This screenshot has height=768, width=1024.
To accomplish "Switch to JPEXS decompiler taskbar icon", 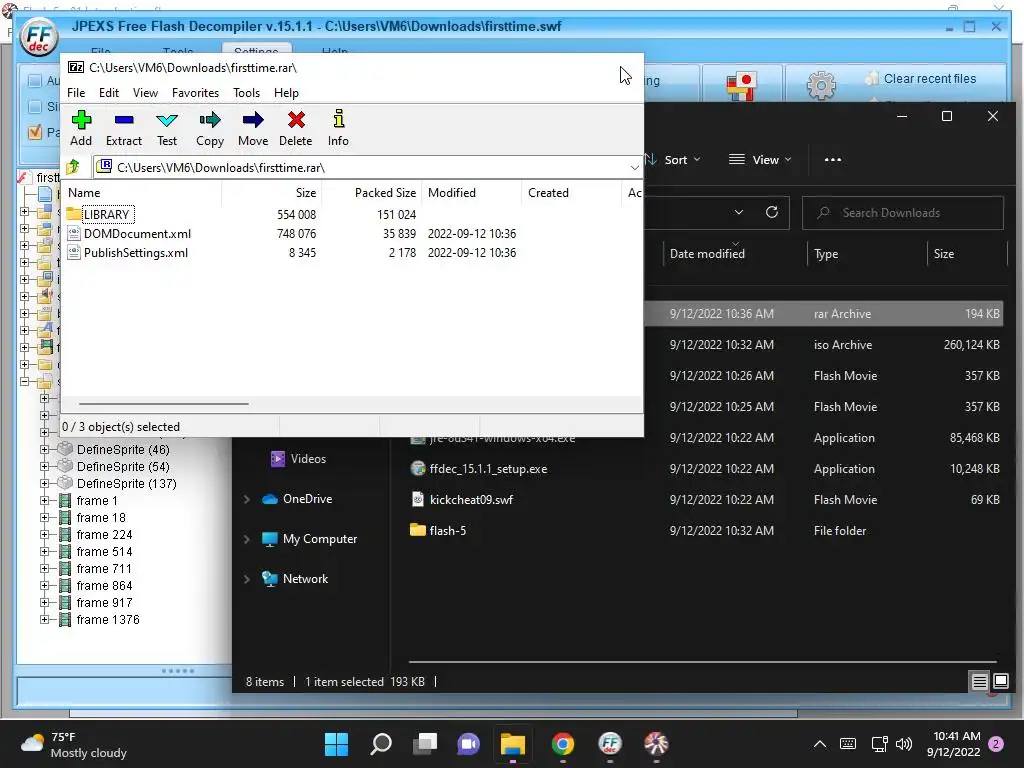I will pyautogui.click(x=609, y=744).
